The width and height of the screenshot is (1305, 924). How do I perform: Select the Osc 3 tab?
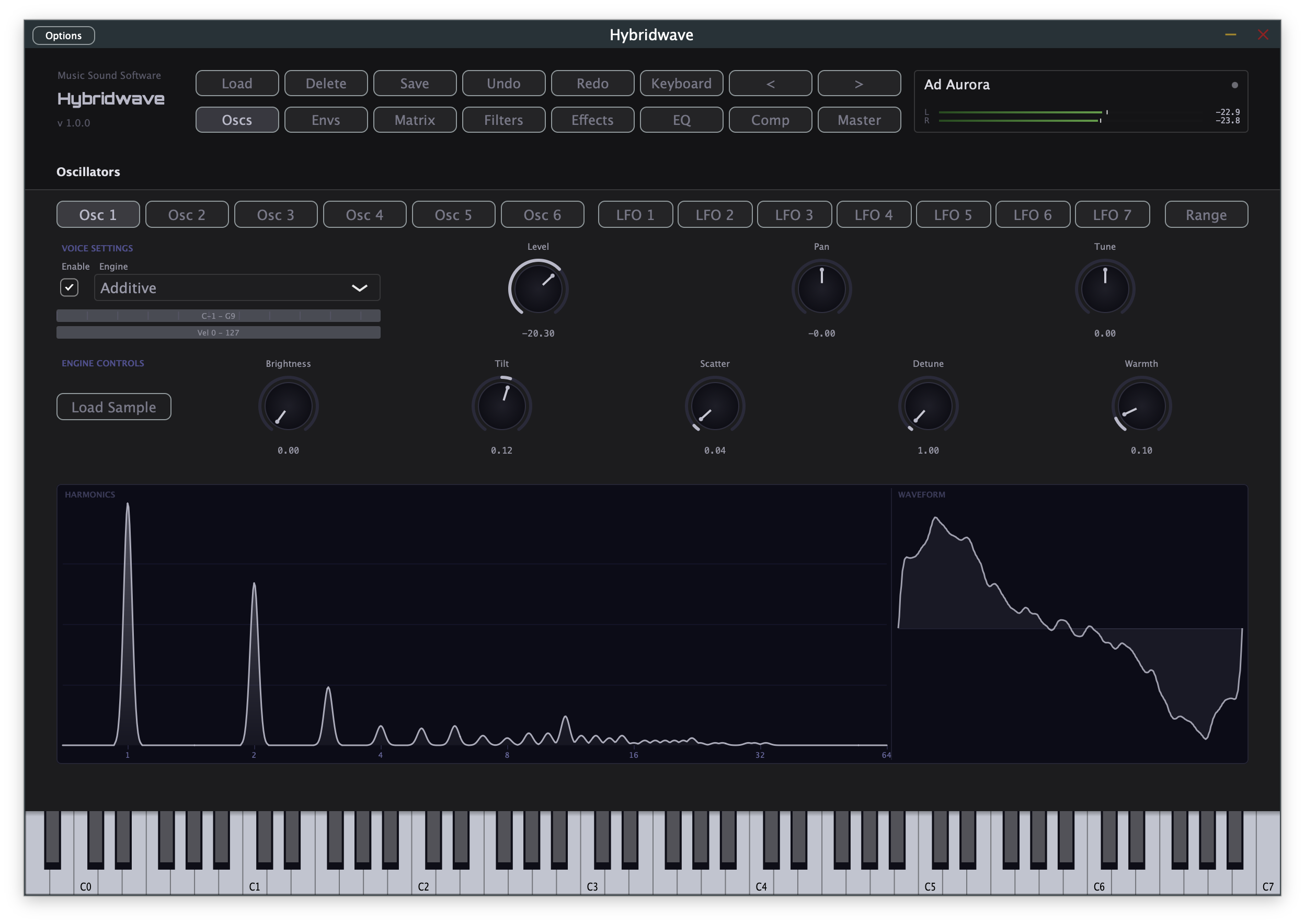(x=276, y=214)
